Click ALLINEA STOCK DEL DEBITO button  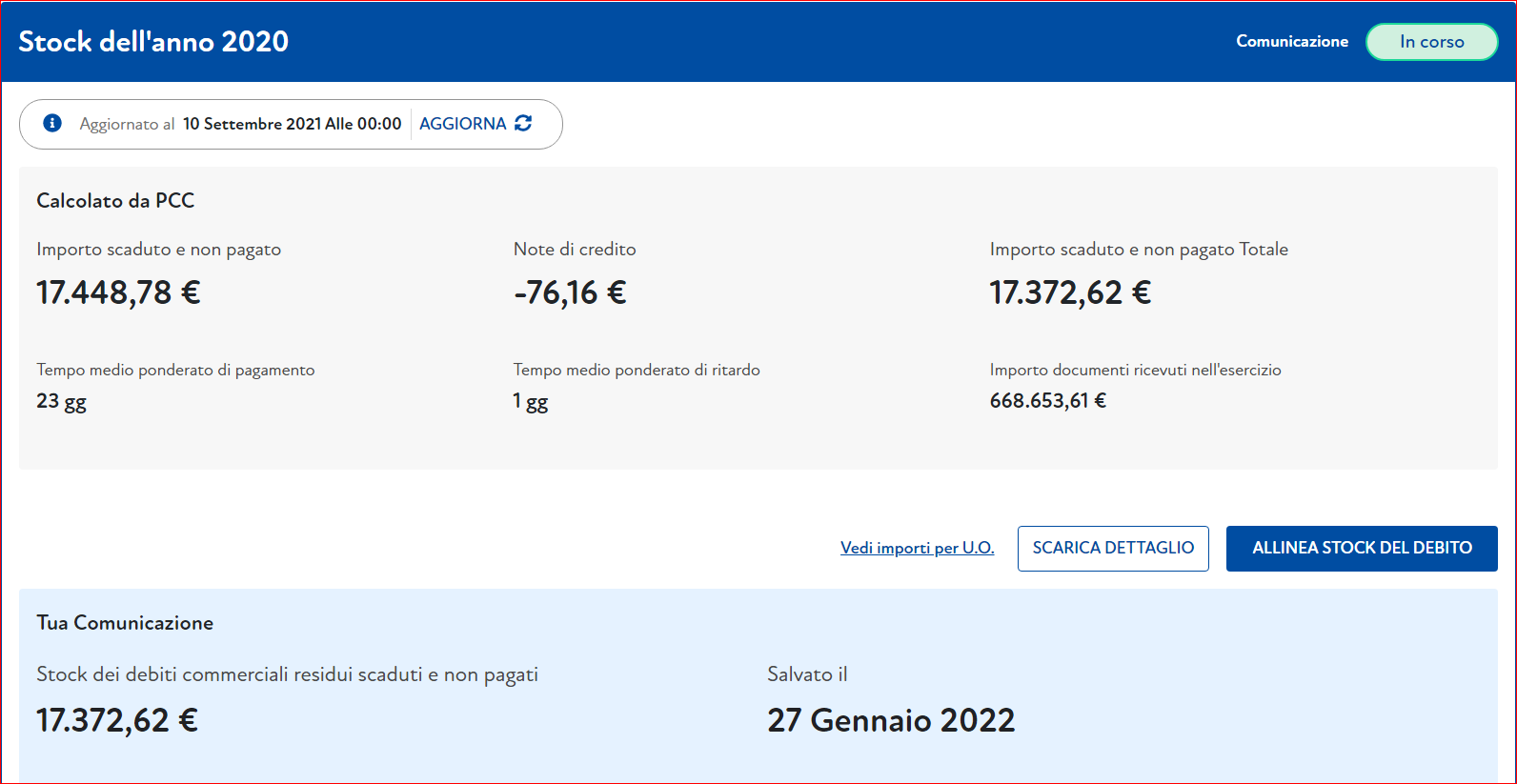click(1361, 548)
